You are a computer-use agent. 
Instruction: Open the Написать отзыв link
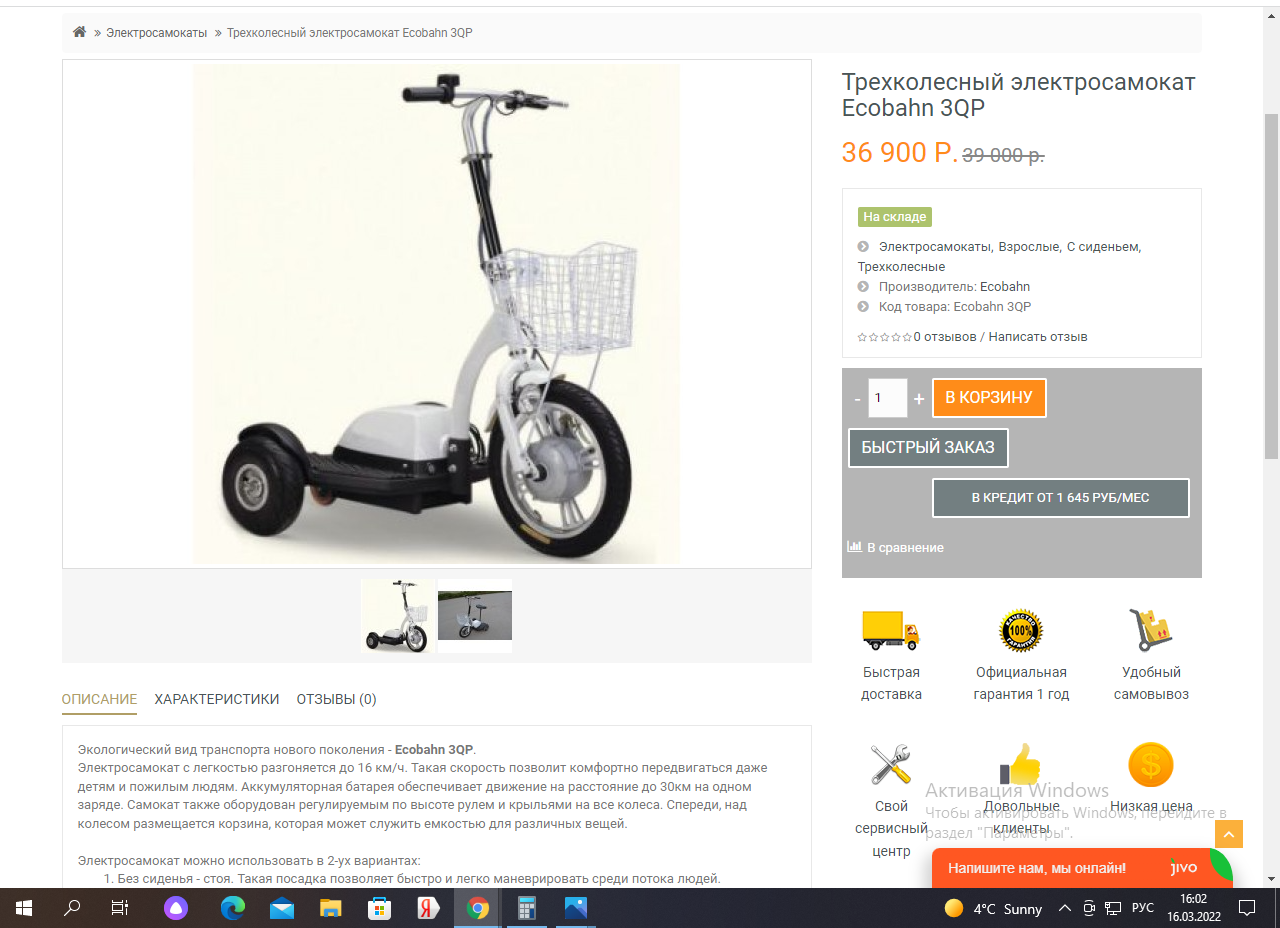(1038, 337)
